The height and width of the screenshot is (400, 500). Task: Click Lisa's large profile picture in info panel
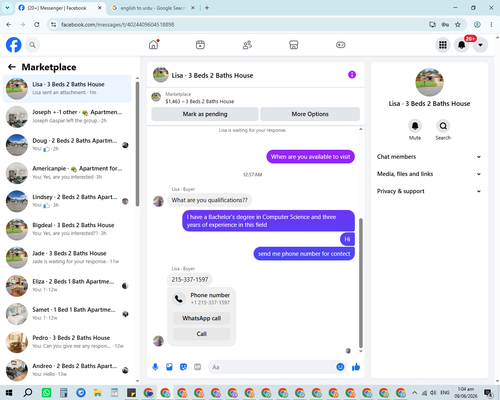tap(429, 82)
